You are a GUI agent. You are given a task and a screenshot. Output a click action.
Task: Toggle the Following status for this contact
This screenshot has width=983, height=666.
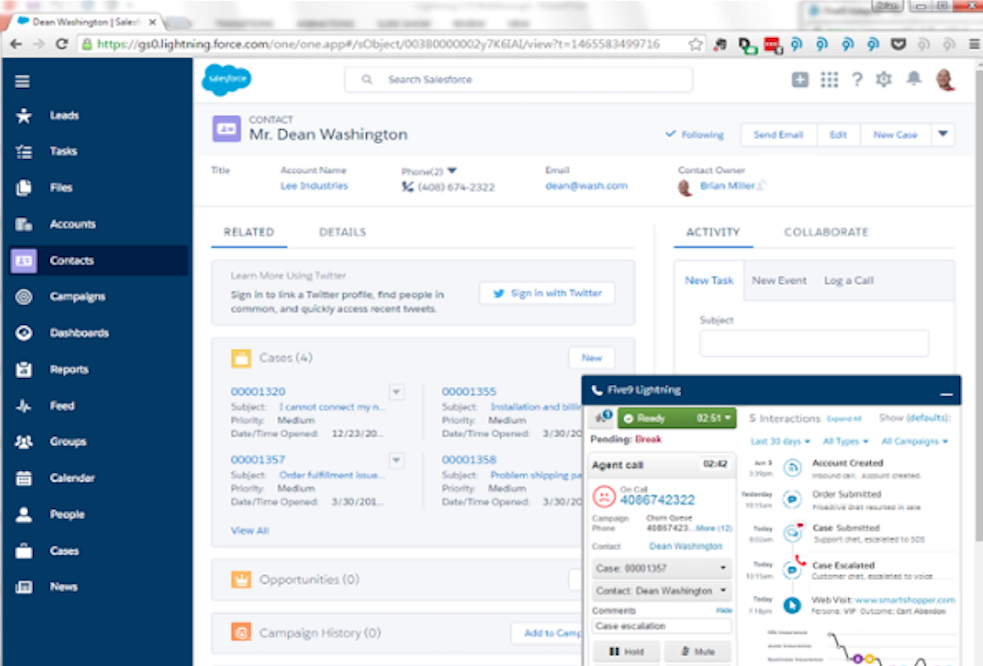point(694,134)
